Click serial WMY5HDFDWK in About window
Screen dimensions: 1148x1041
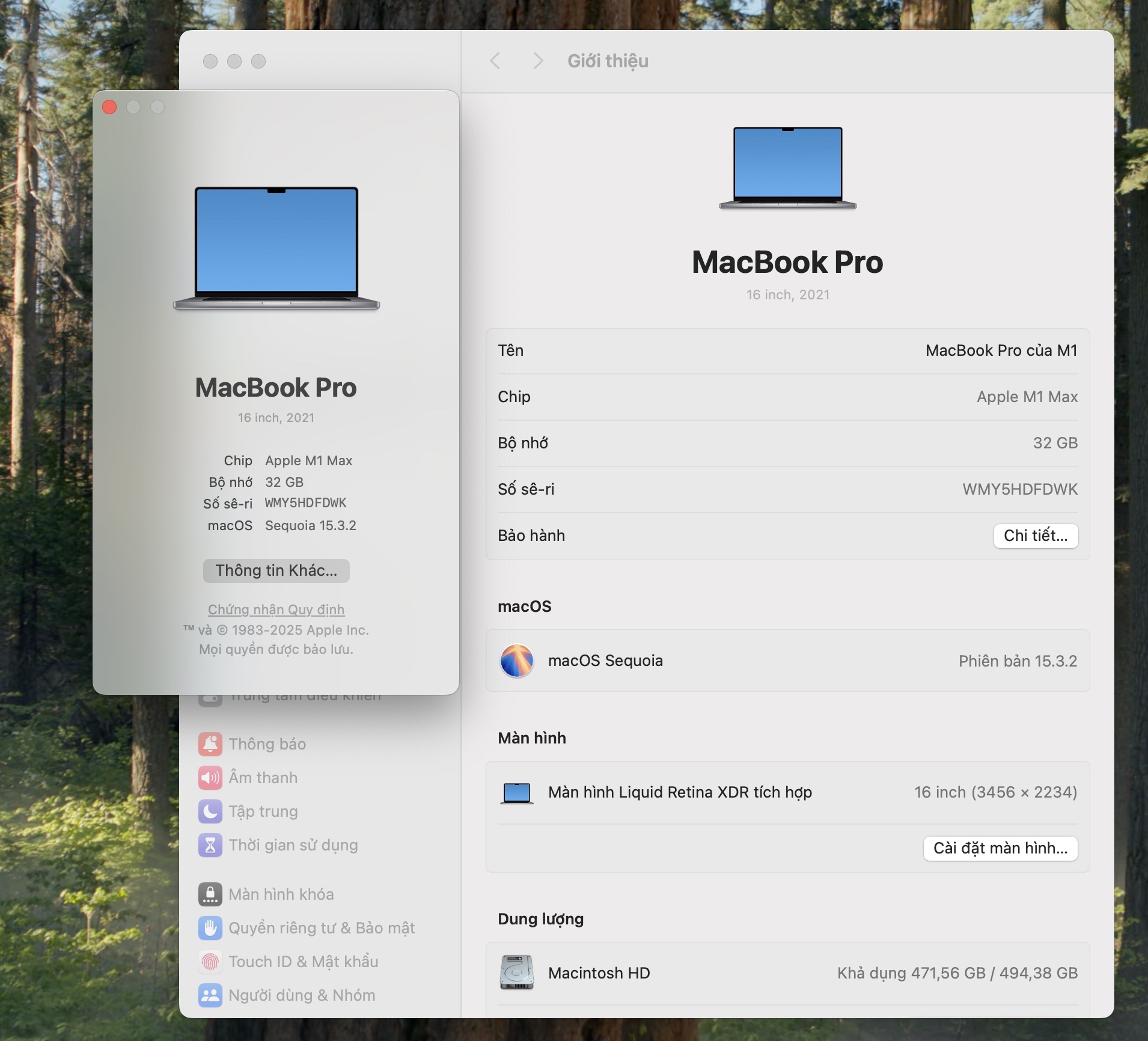tap(306, 503)
